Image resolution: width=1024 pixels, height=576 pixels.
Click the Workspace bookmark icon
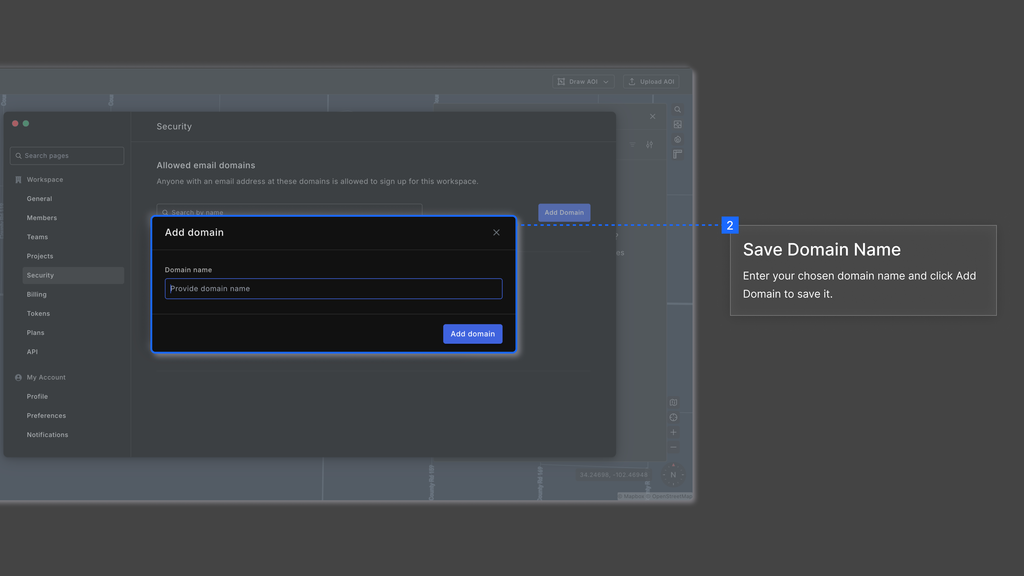point(18,180)
